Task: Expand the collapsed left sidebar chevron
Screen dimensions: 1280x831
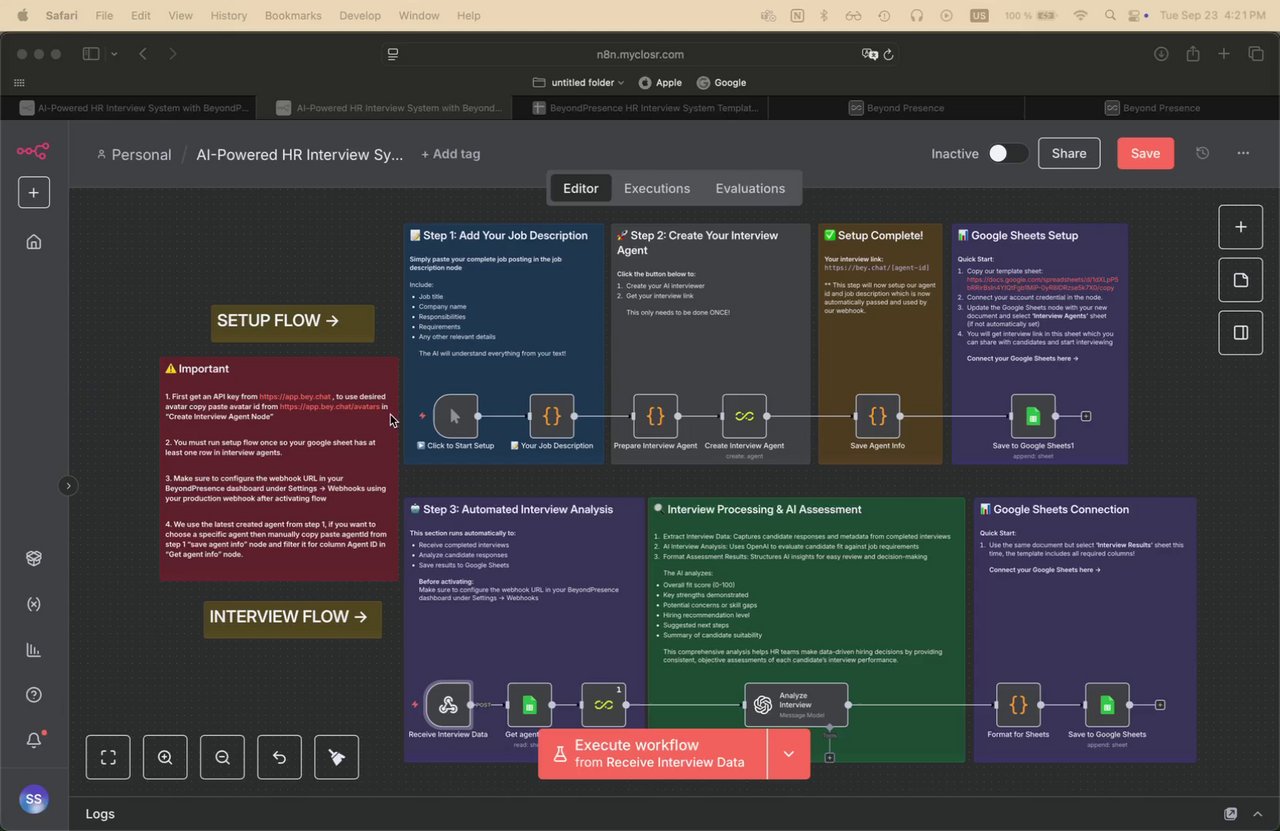Action: pyautogui.click(x=68, y=486)
